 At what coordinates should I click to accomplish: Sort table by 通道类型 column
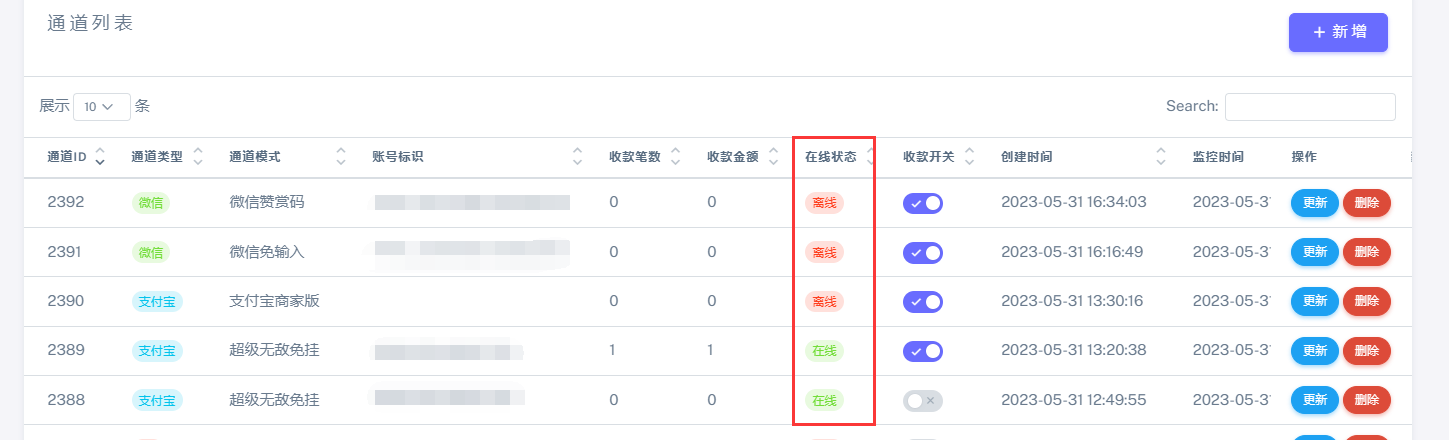click(197, 157)
